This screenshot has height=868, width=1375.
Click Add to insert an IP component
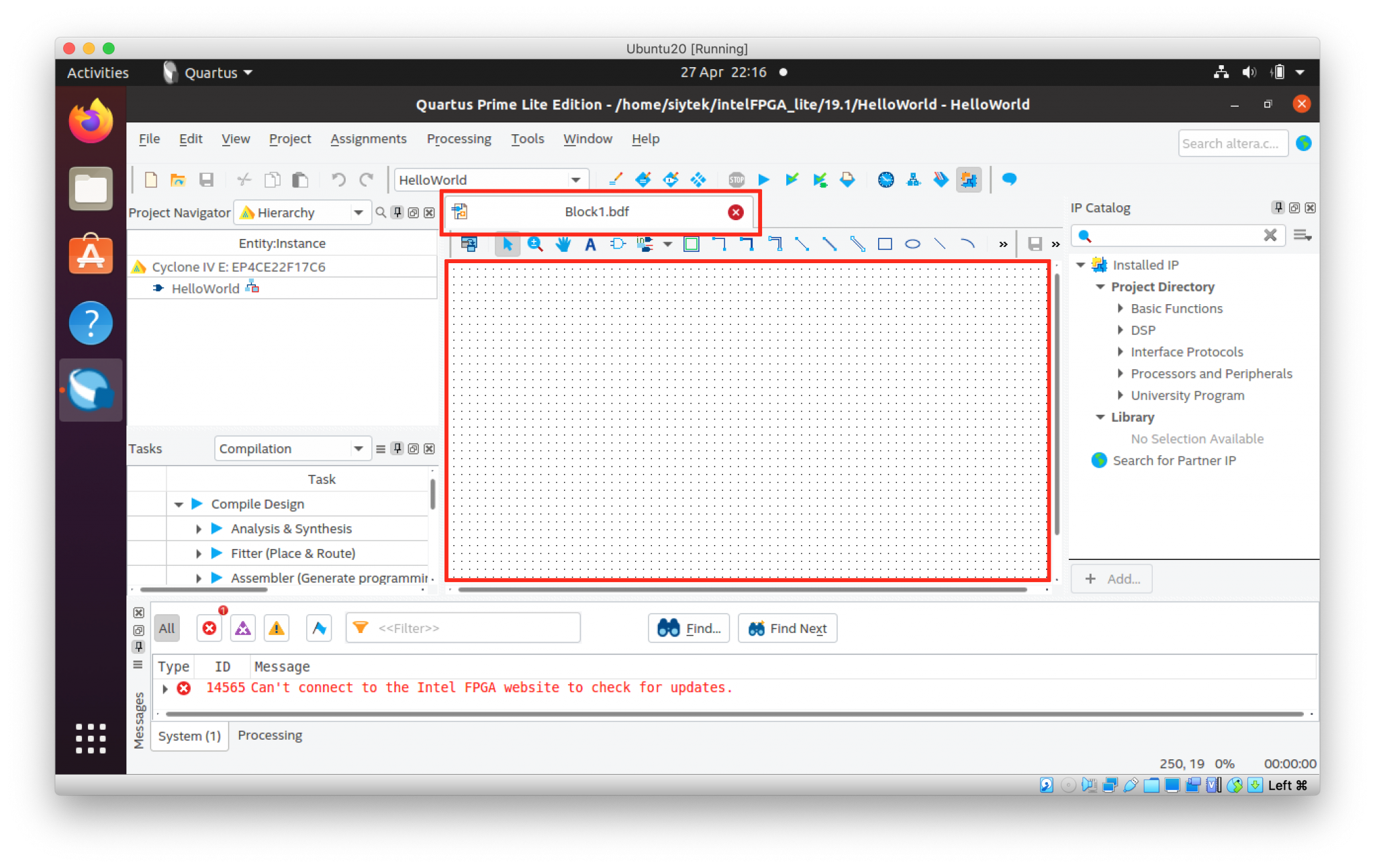click(1111, 578)
